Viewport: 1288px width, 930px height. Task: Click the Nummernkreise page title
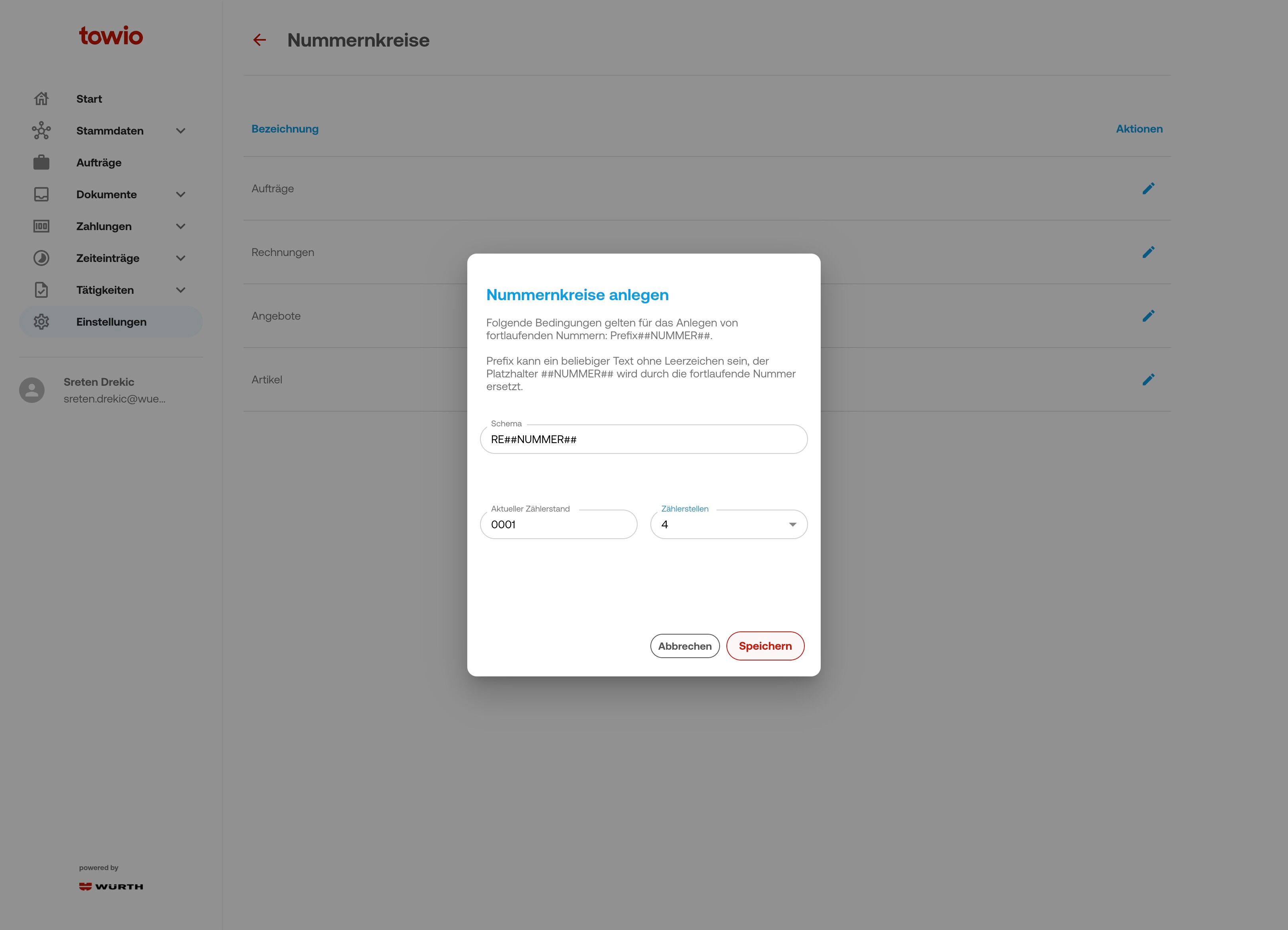[358, 40]
